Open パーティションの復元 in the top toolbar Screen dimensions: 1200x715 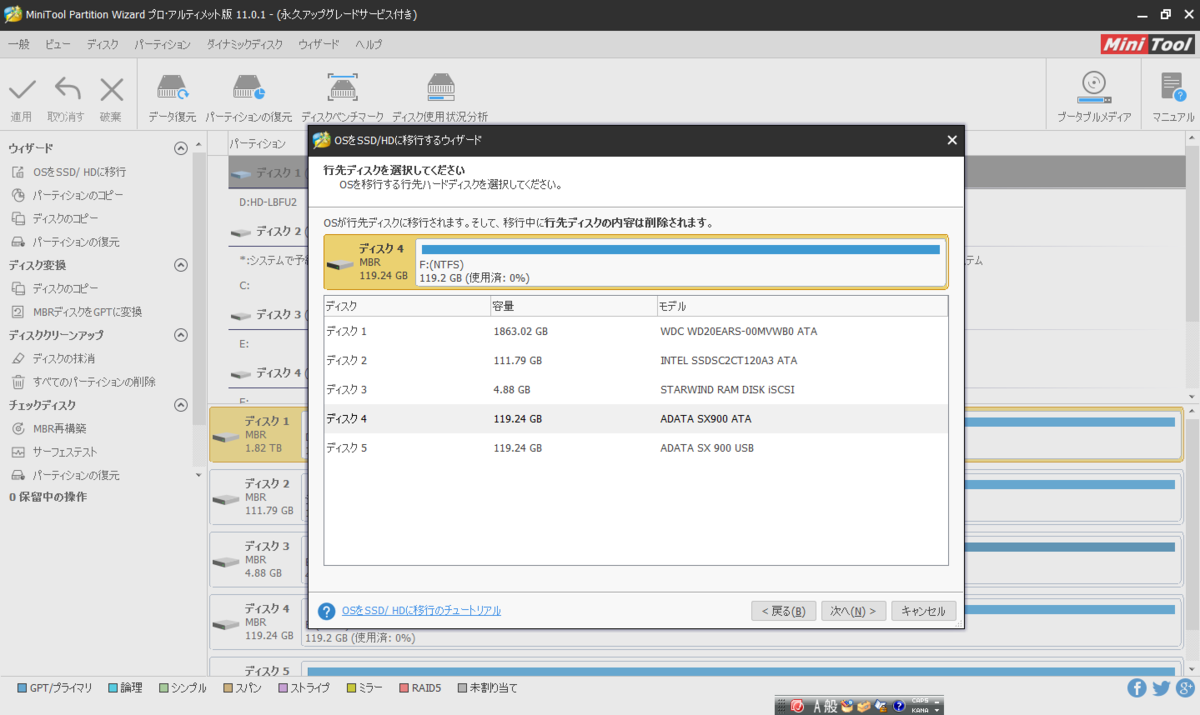click(x=249, y=98)
